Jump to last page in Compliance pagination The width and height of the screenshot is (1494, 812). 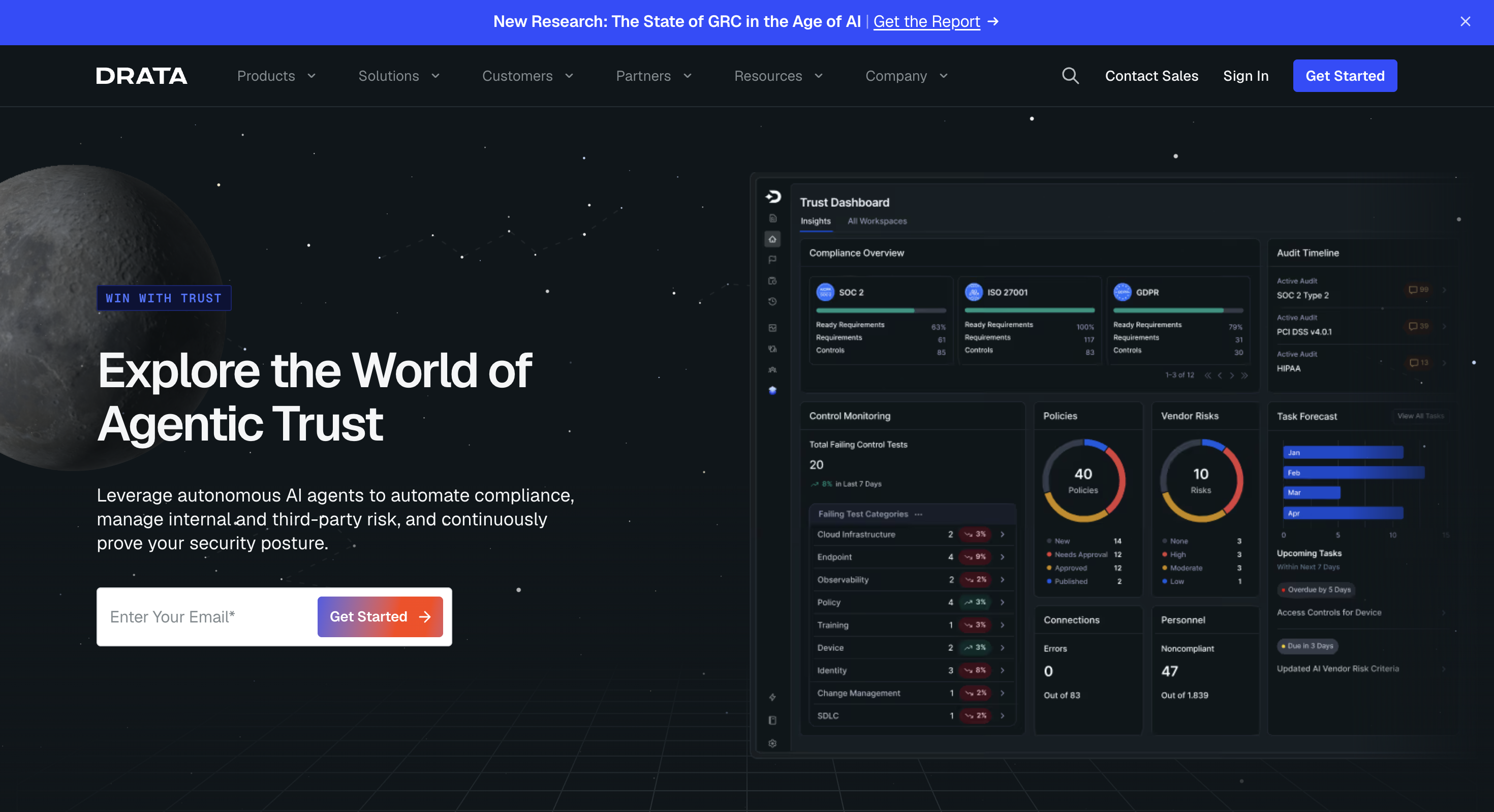coord(1244,376)
